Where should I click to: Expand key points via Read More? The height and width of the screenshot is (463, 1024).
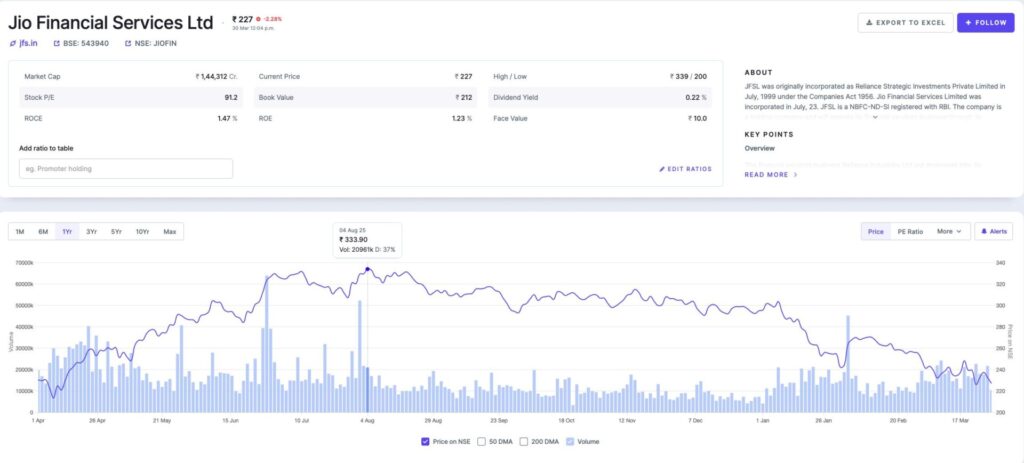[x=770, y=174]
